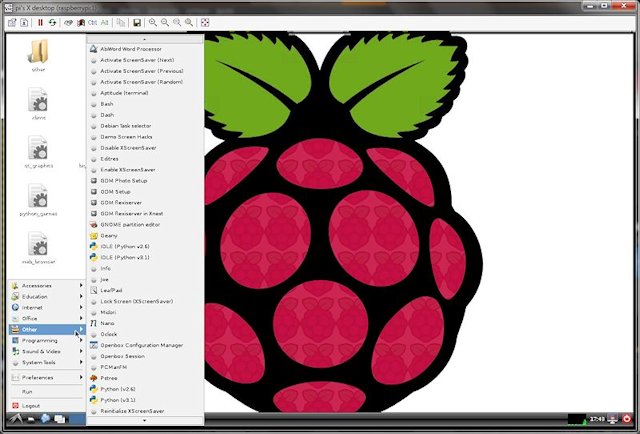Launch file manager from taskbar
The height and width of the screenshot is (434, 640).
pos(31,419)
